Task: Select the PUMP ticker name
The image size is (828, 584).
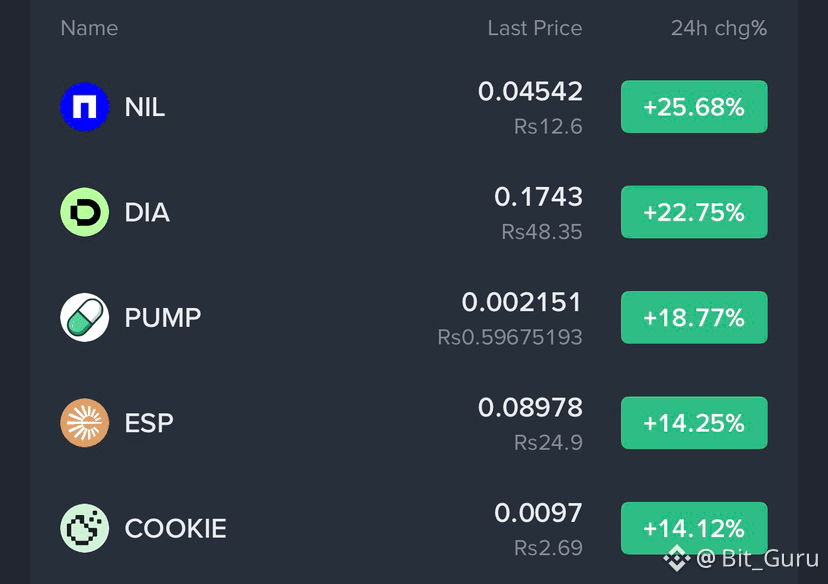Action: click(x=163, y=318)
